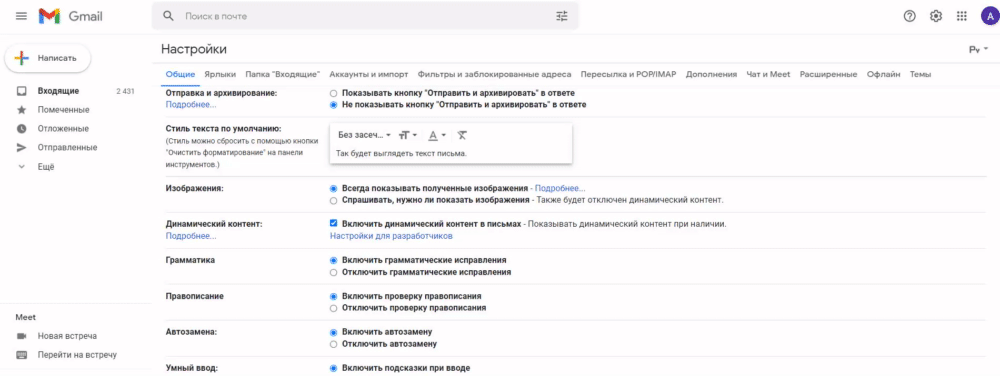Click Подробнее under Динамический контент
Viewport: 1000px width, 376px height.
point(191,236)
